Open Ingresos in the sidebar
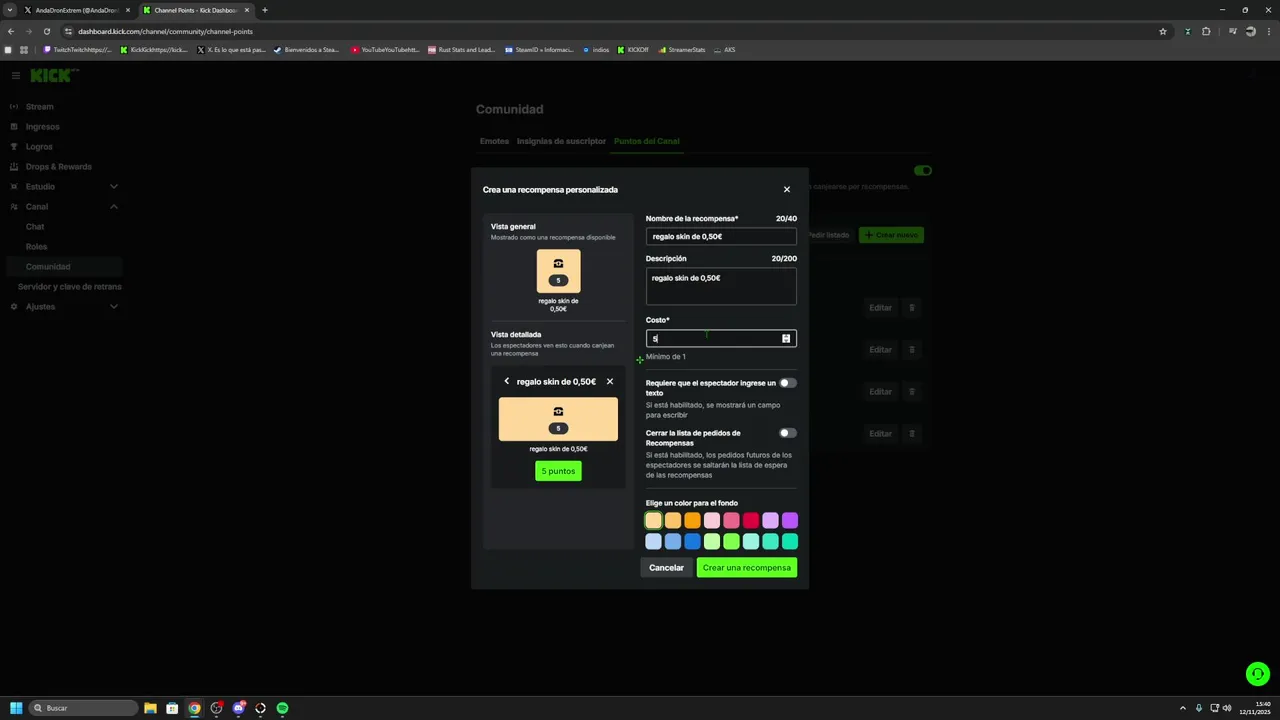This screenshot has width=1280, height=720. tap(43, 127)
